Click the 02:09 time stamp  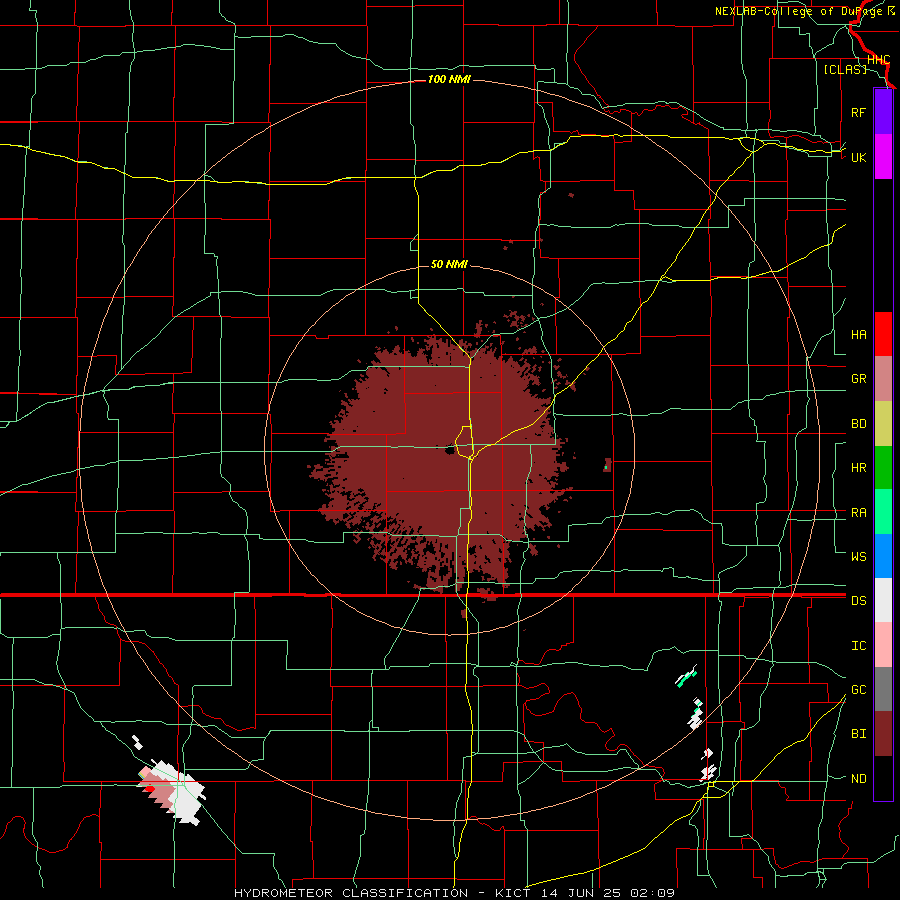coord(652,893)
